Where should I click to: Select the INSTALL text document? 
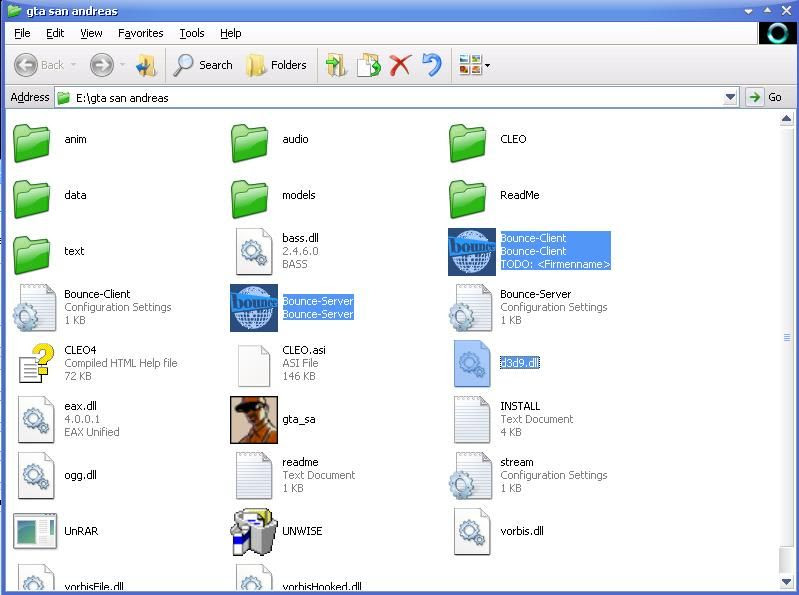tap(514, 419)
